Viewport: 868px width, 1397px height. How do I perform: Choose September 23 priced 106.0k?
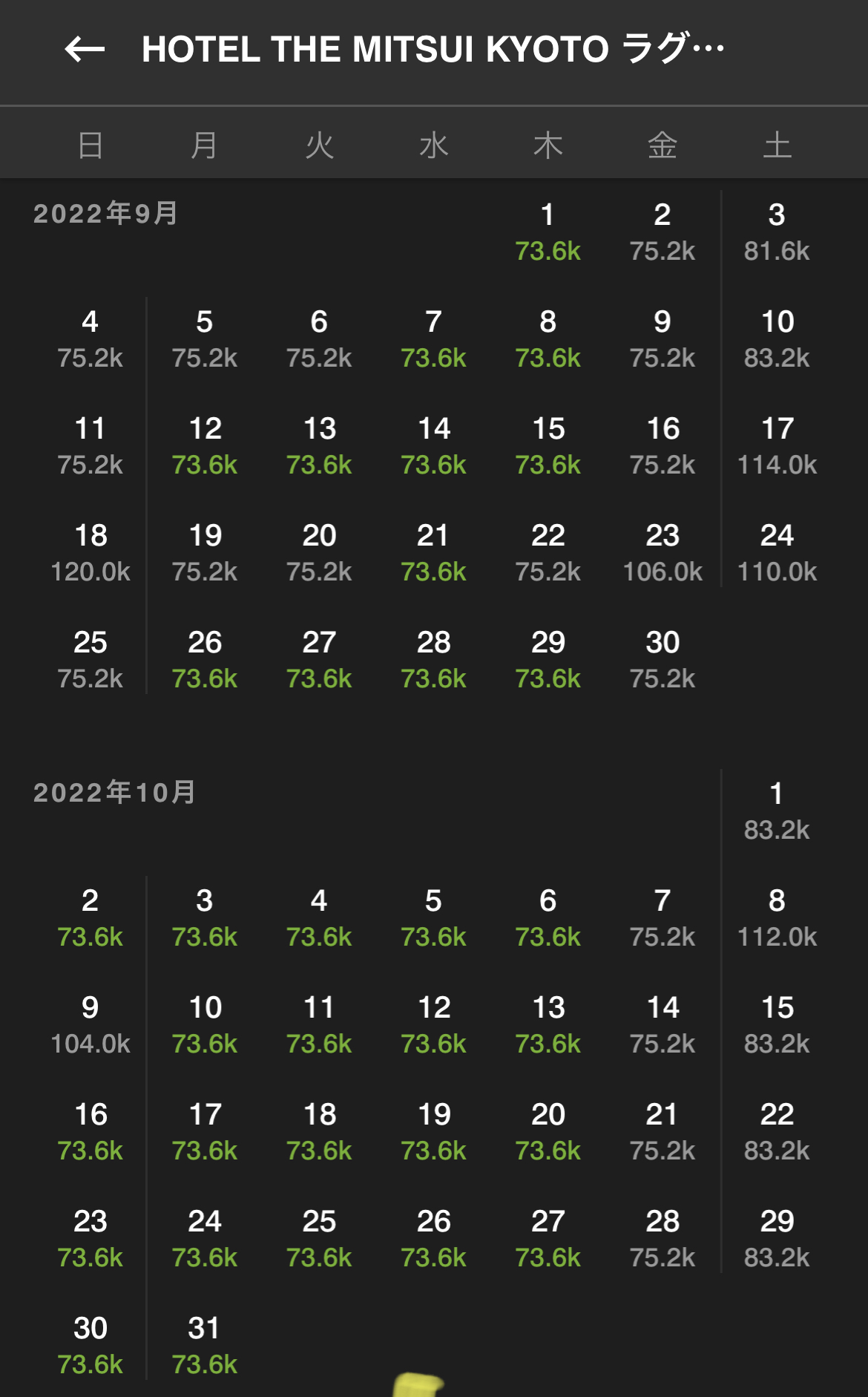click(662, 553)
